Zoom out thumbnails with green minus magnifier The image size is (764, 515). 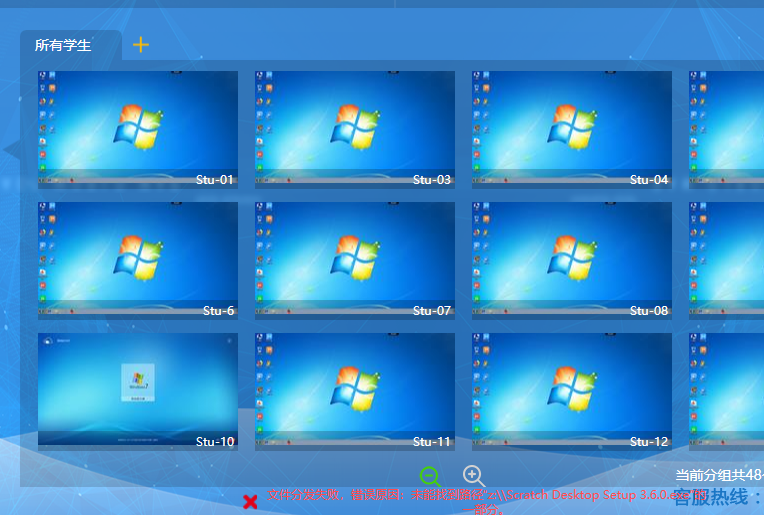tap(430, 477)
